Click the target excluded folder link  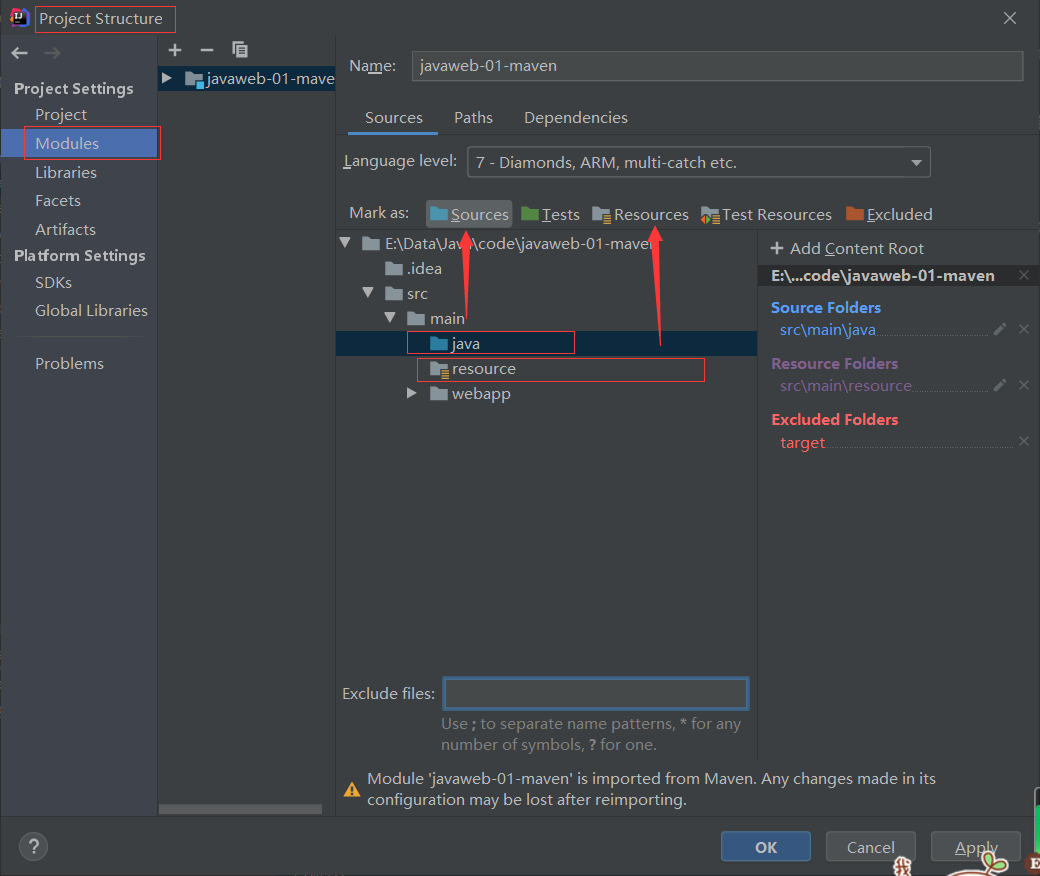click(x=803, y=442)
